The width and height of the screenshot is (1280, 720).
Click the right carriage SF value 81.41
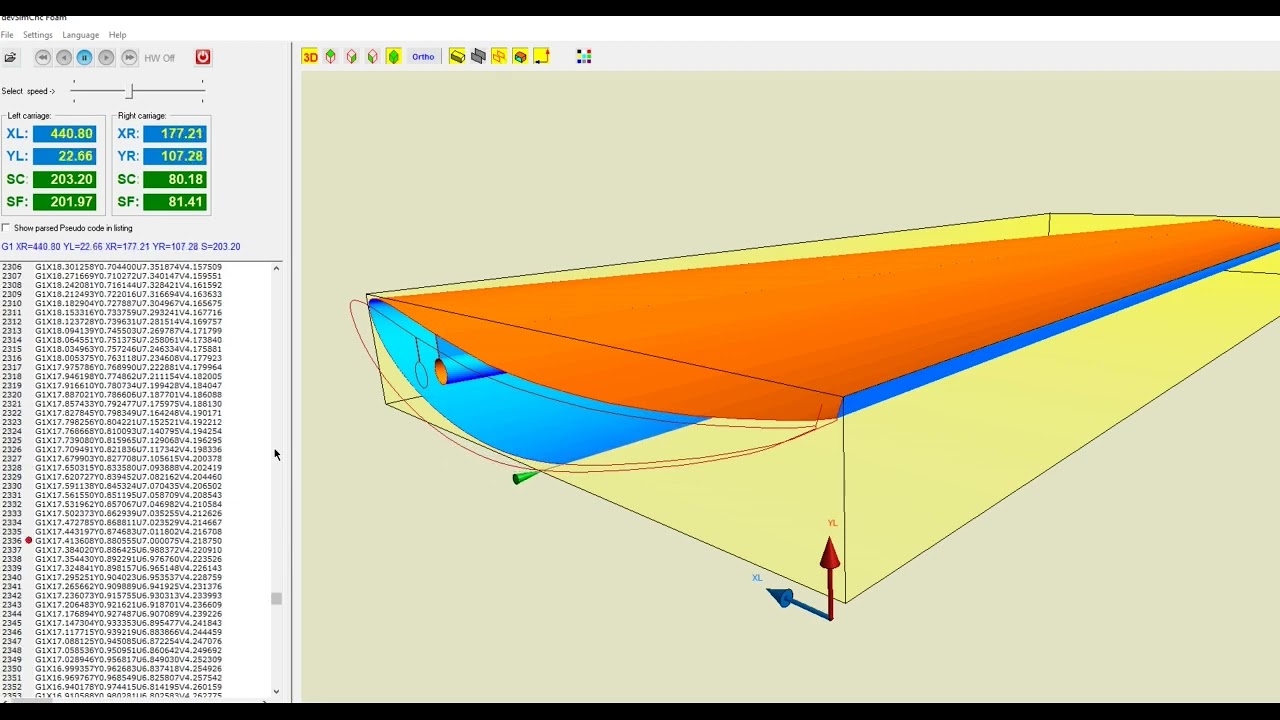(175, 202)
